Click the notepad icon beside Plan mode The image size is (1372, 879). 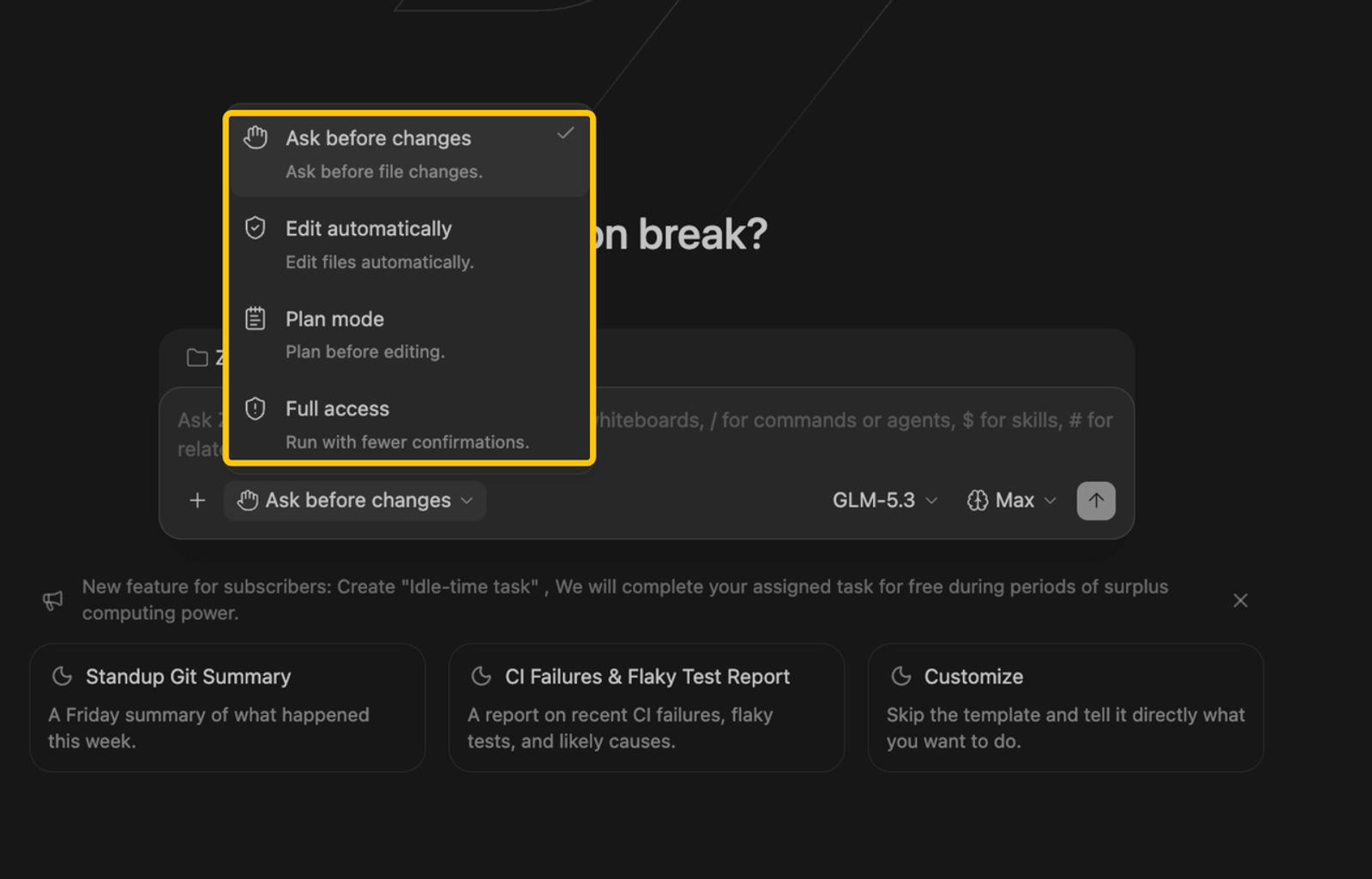(x=255, y=318)
